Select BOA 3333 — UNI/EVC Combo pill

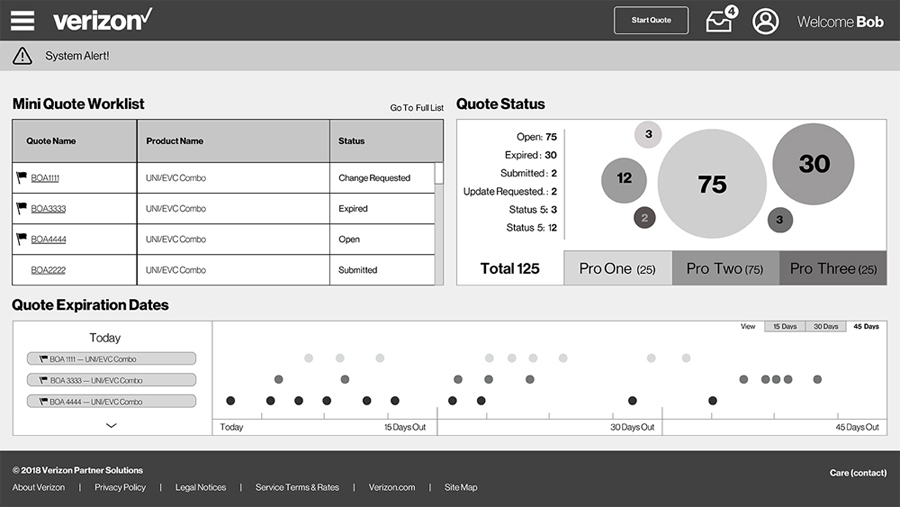(111, 380)
